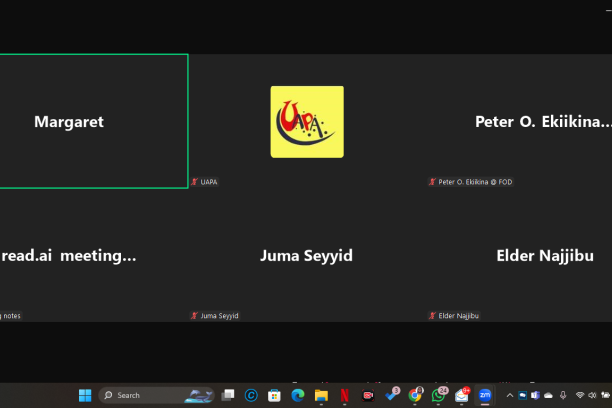Click the microphone tray icon
This screenshot has width=612, height=408.
563,395
